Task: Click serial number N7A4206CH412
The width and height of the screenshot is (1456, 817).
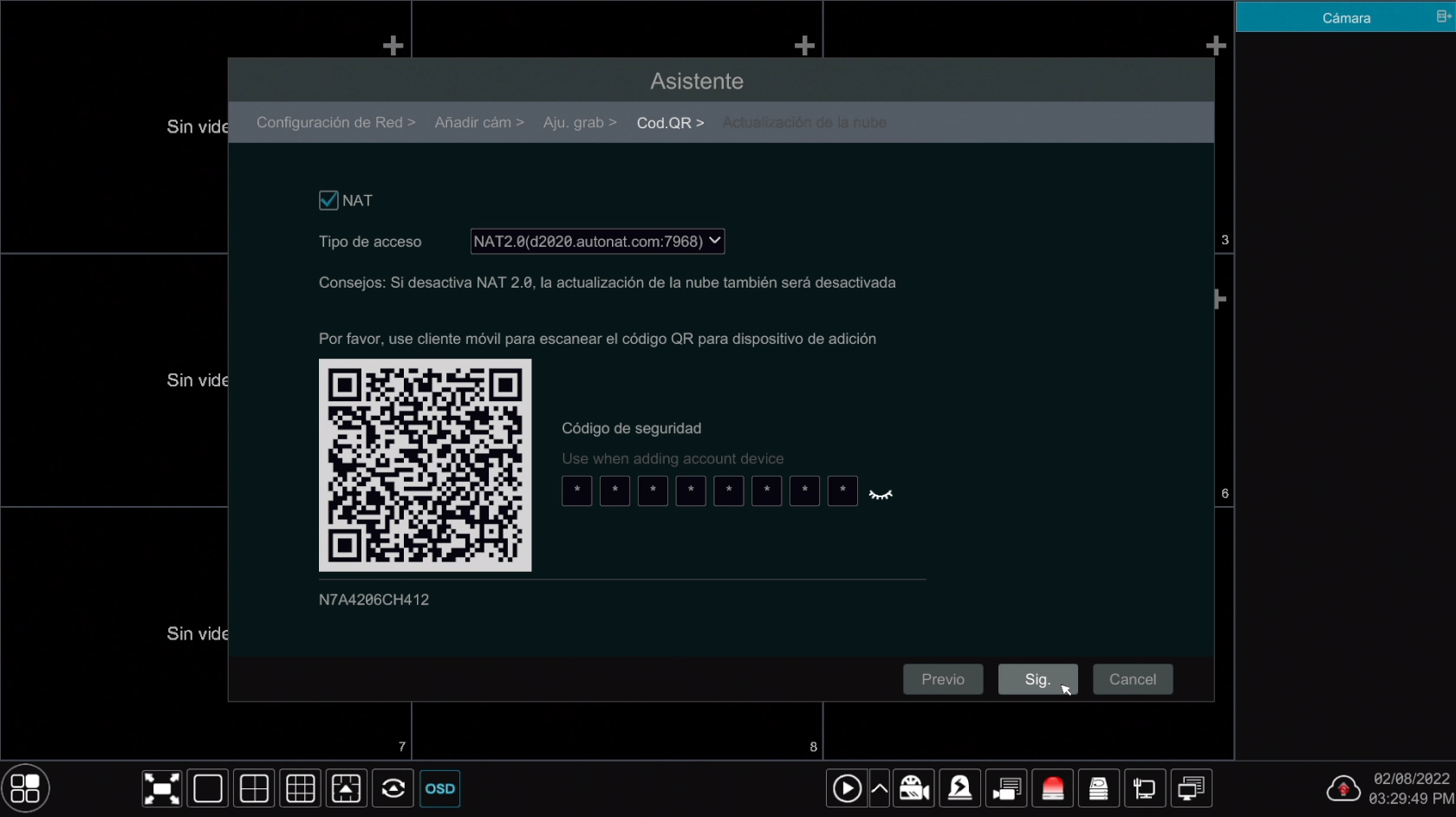Action: [374, 600]
